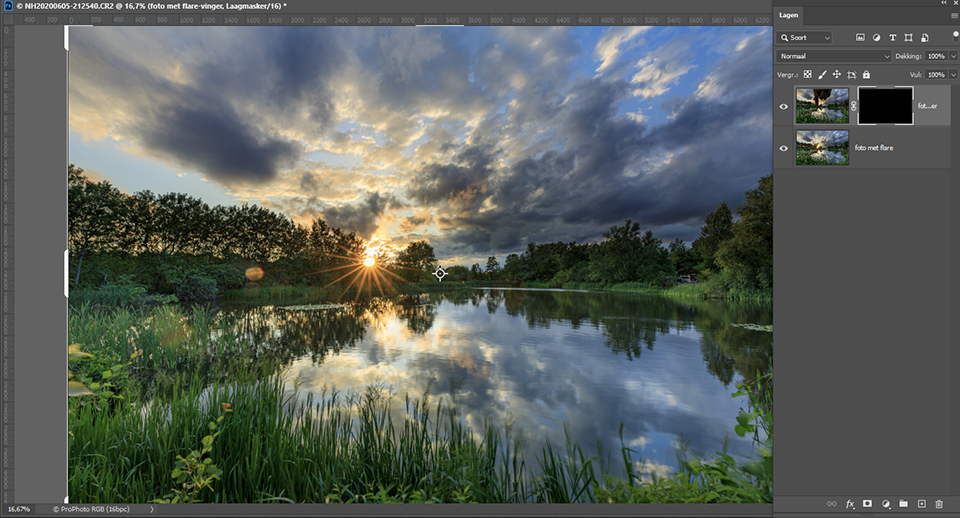This screenshot has height=518, width=960.
Task: Click the 16,67% zoom level field
Action: tap(18, 509)
